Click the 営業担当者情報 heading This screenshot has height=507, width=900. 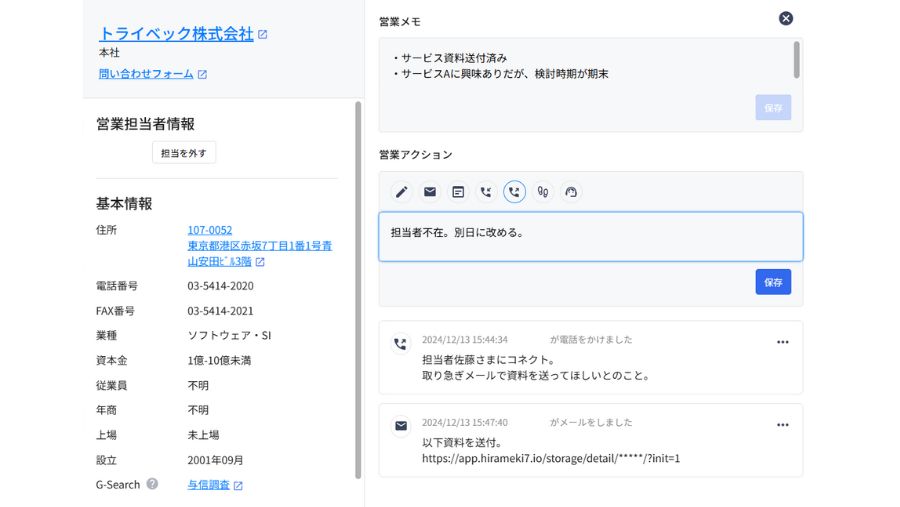point(145,124)
